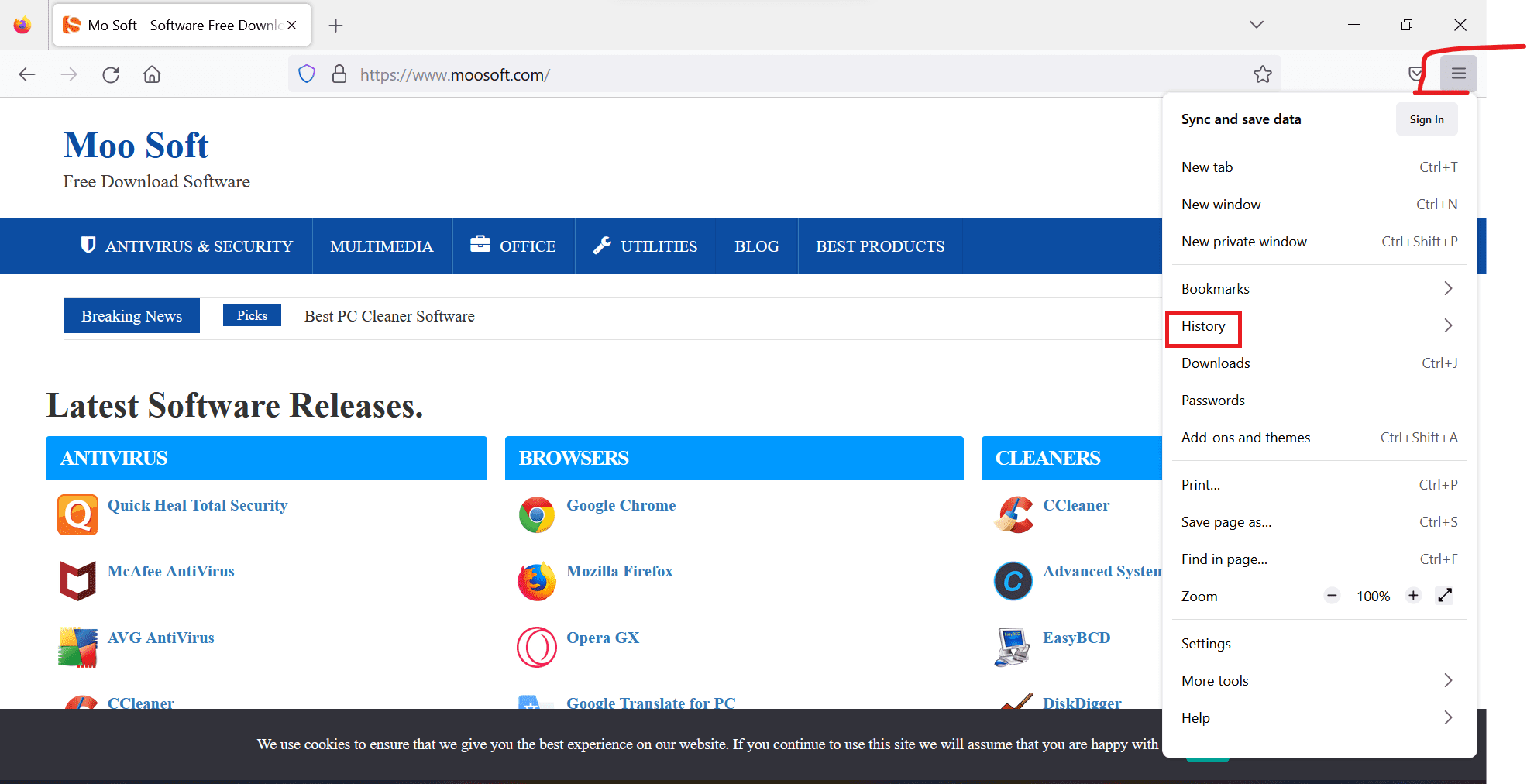Click the Best PC Cleaner Software headline

pyautogui.click(x=389, y=316)
